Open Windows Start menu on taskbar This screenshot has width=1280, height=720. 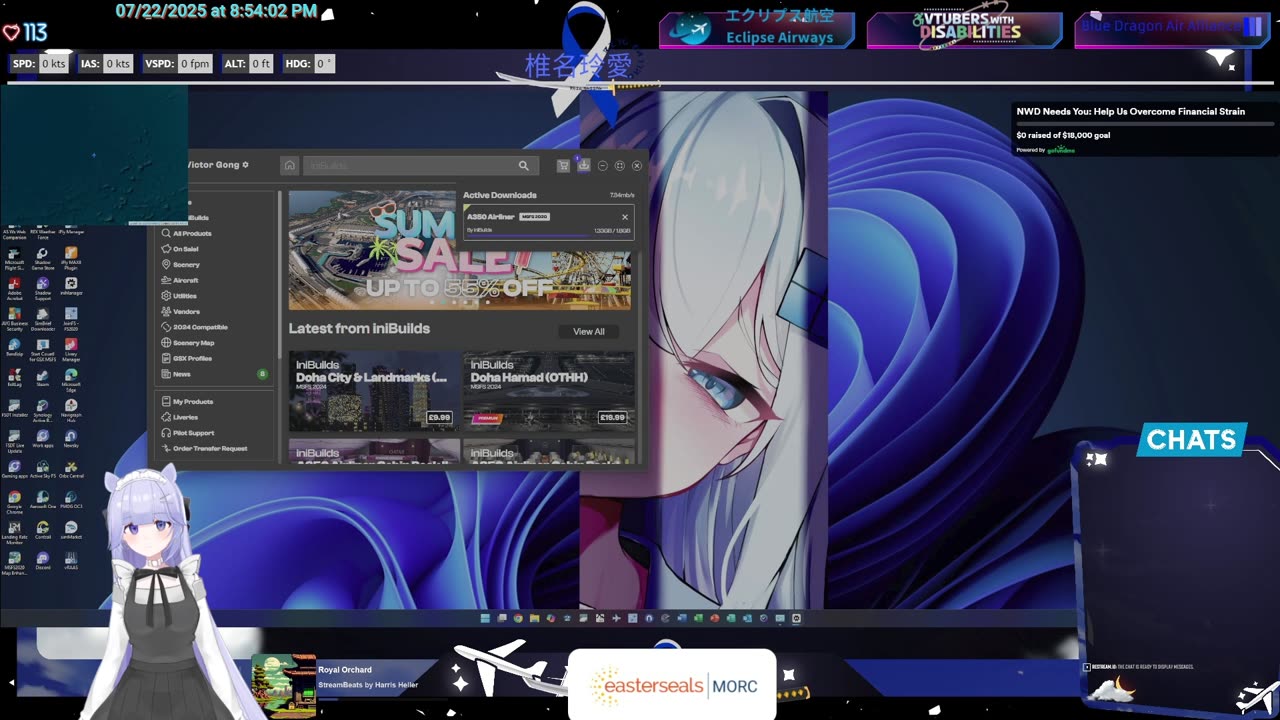pos(485,618)
